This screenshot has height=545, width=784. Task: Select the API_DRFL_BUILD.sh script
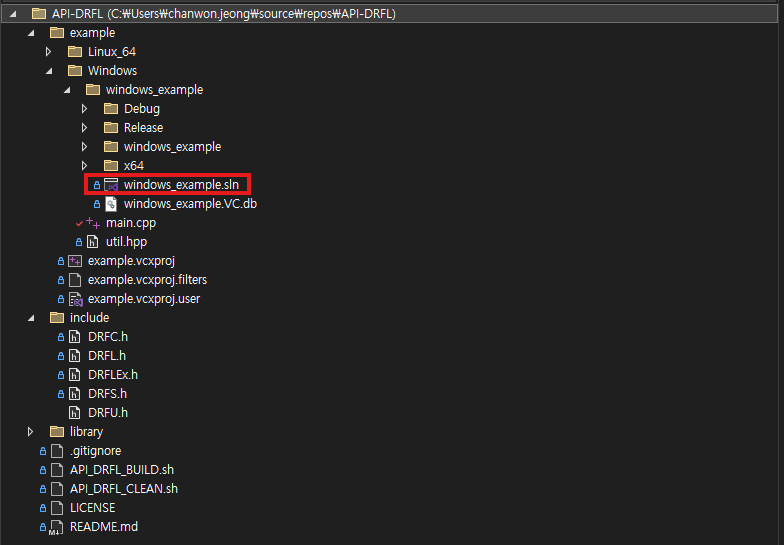click(122, 470)
